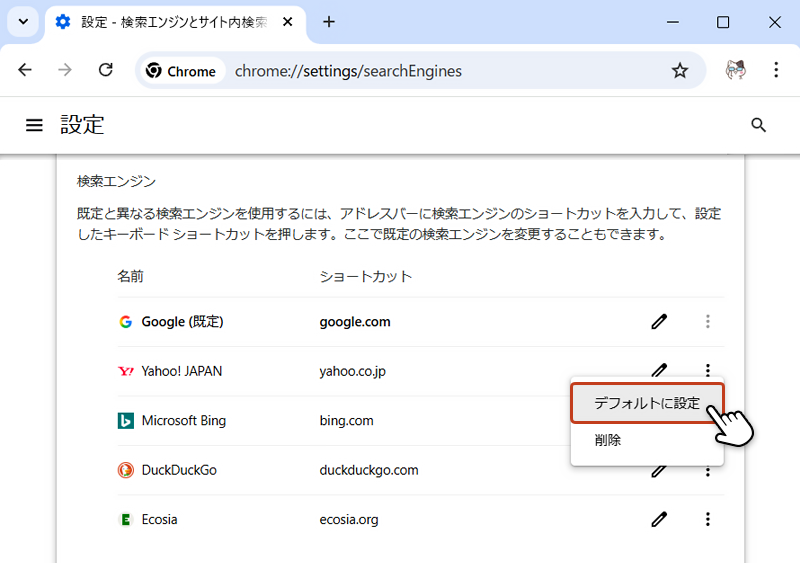
Task: Select the settings tab title
Action: tap(174, 22)
